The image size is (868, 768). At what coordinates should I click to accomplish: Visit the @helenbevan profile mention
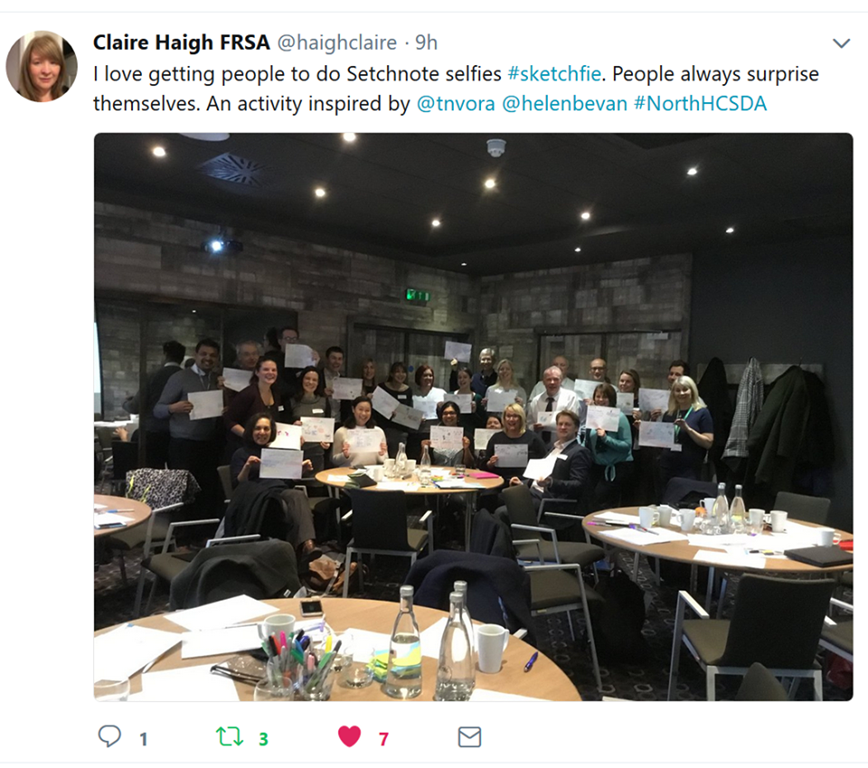coord(564,104)
